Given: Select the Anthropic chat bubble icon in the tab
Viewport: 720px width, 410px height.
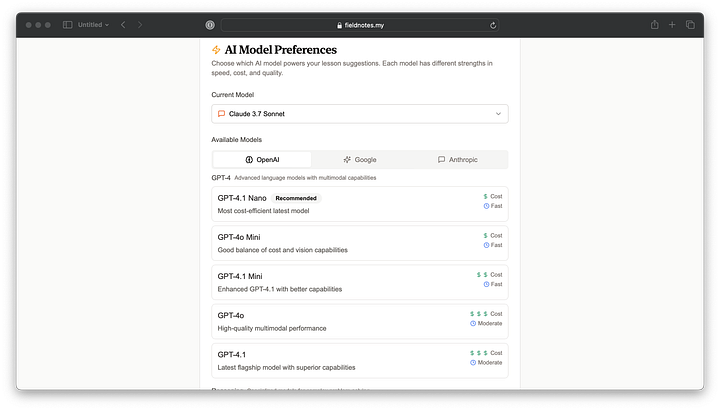Looking at the screenshot, I should coord(441,160).
